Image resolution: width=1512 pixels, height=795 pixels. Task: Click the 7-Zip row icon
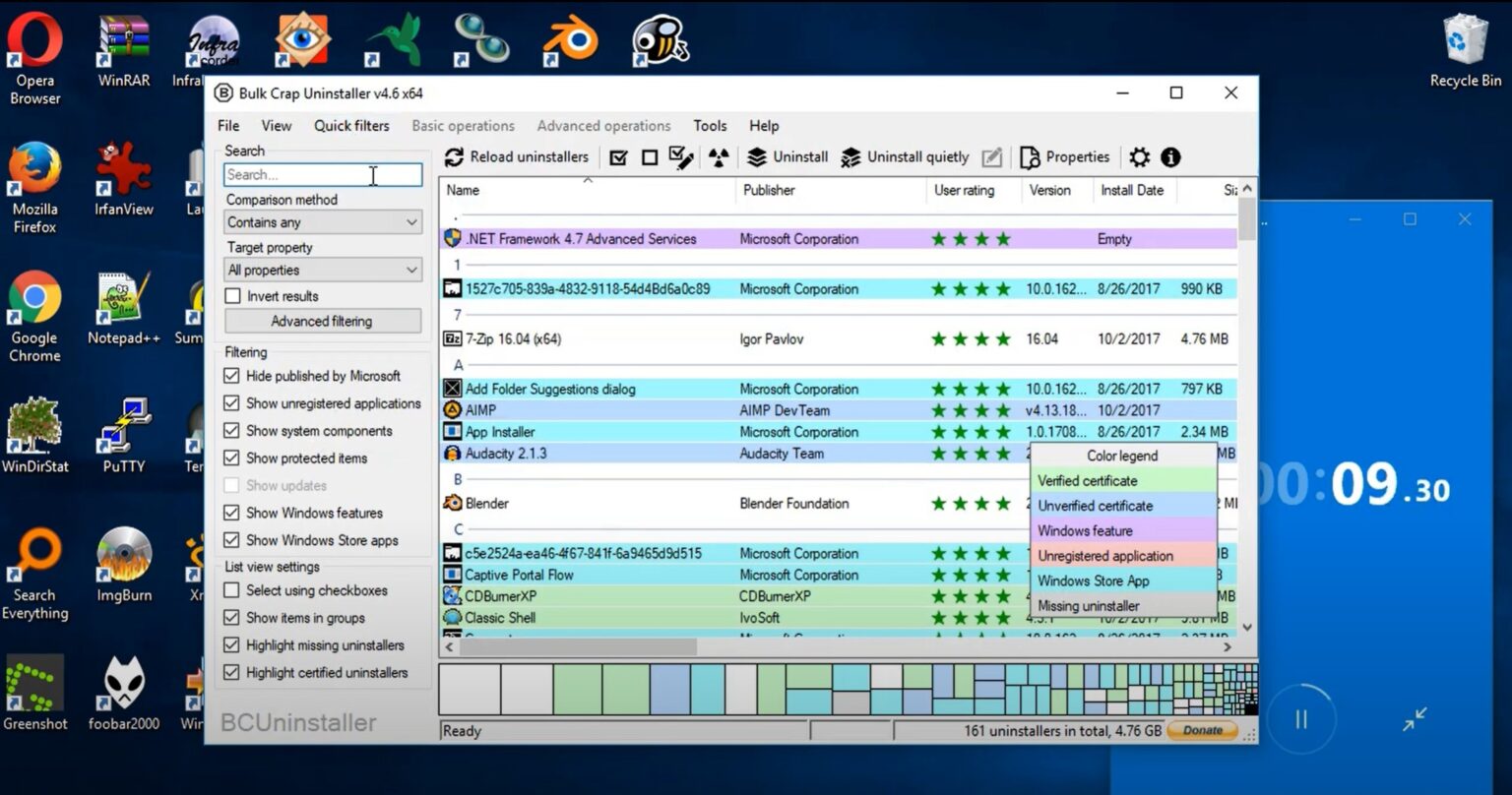(x=453, y=339)
